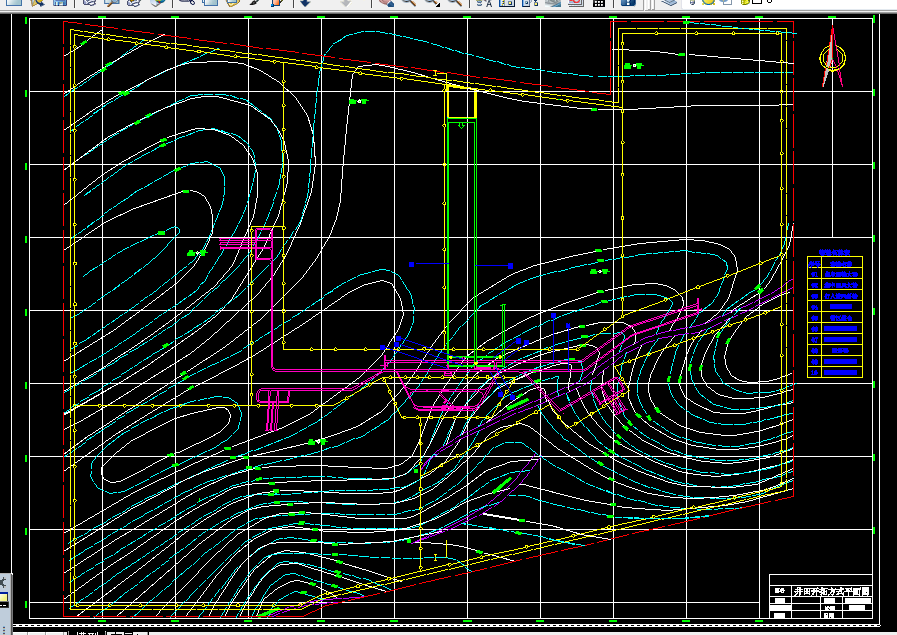Open the Tool Palettes icon in the toolbar
Viewport: 897px width, 635px height.
(530, 2)
